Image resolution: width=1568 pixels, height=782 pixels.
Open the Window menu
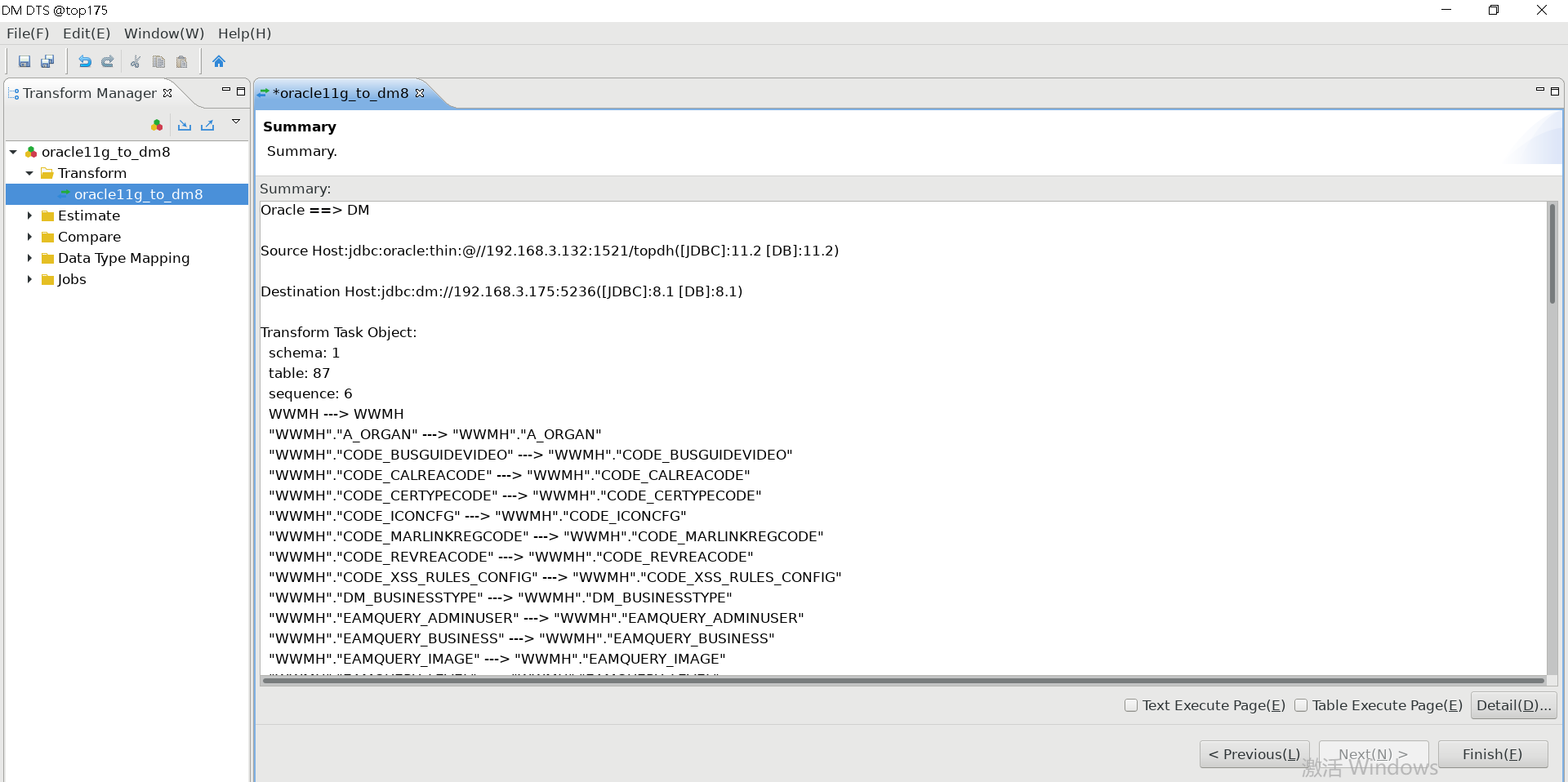(164, 33)
